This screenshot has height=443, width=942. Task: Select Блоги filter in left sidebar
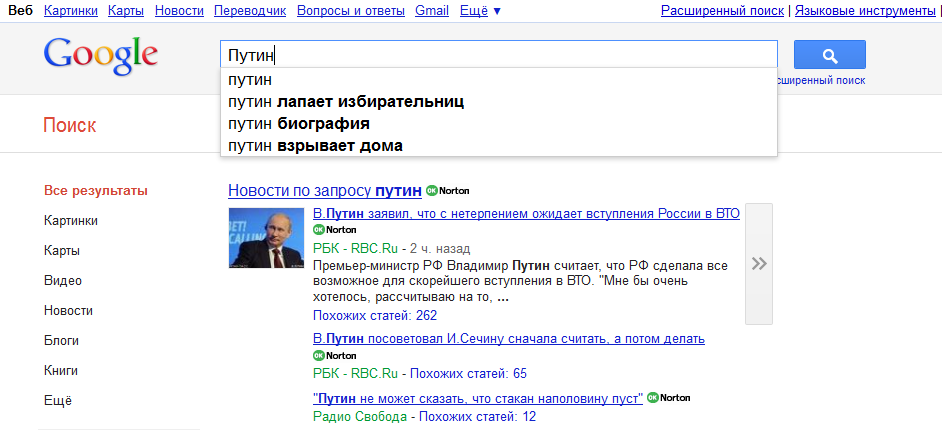coord(62,341)
